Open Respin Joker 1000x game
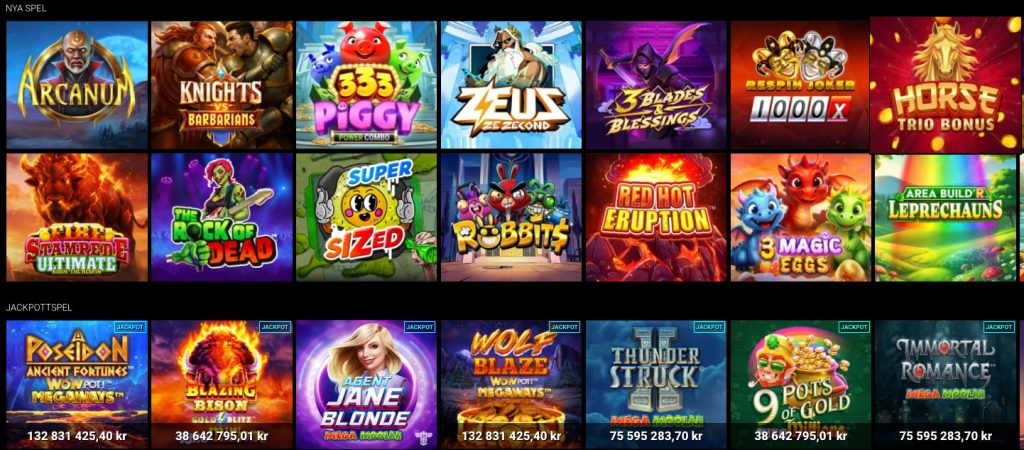The width and height of the screenshot is (1024, 450). 801,85
